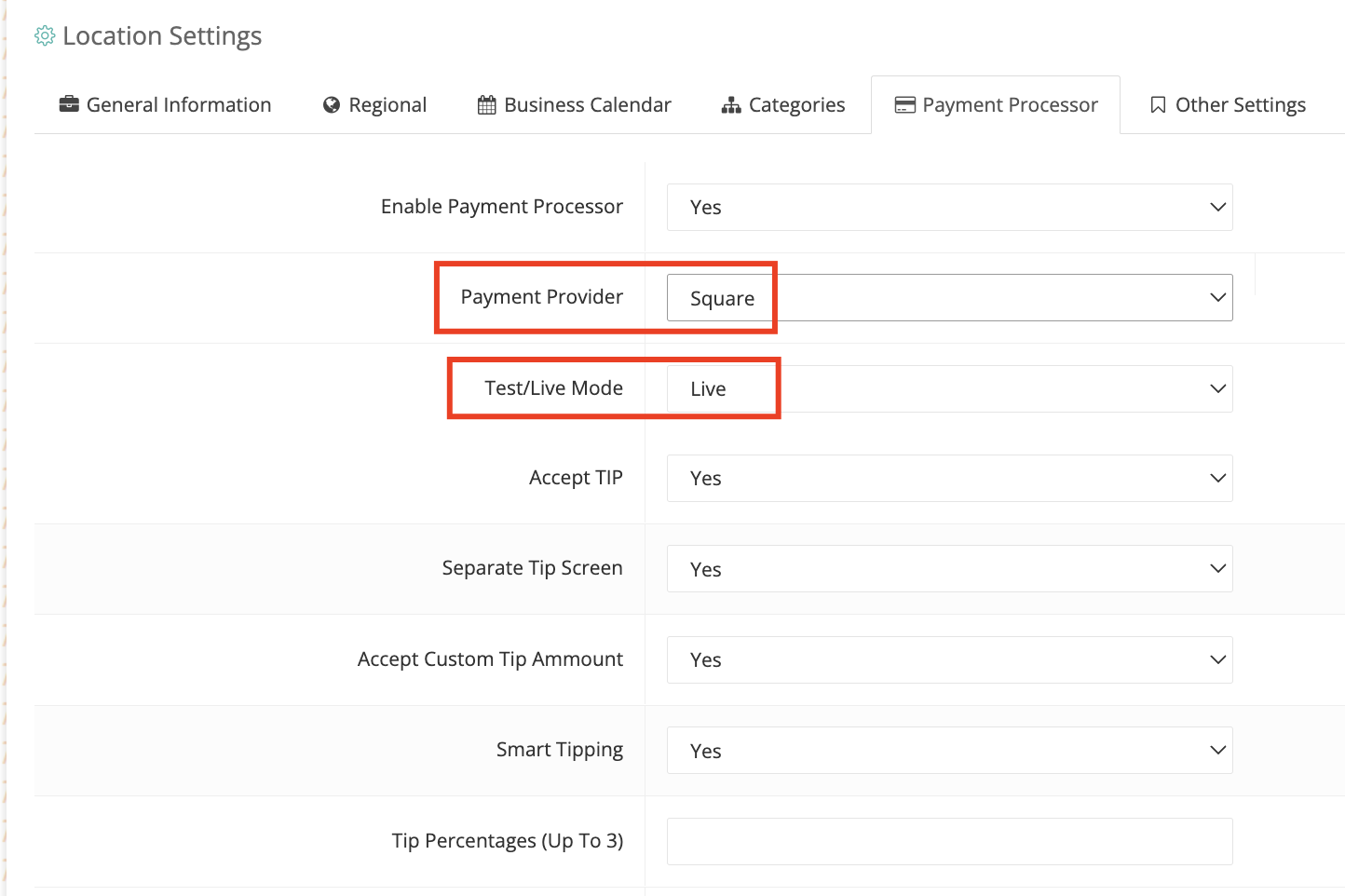Click the Smart Tipping label
The width and height of the screenshot is (1345, 896).
(560, 750)
